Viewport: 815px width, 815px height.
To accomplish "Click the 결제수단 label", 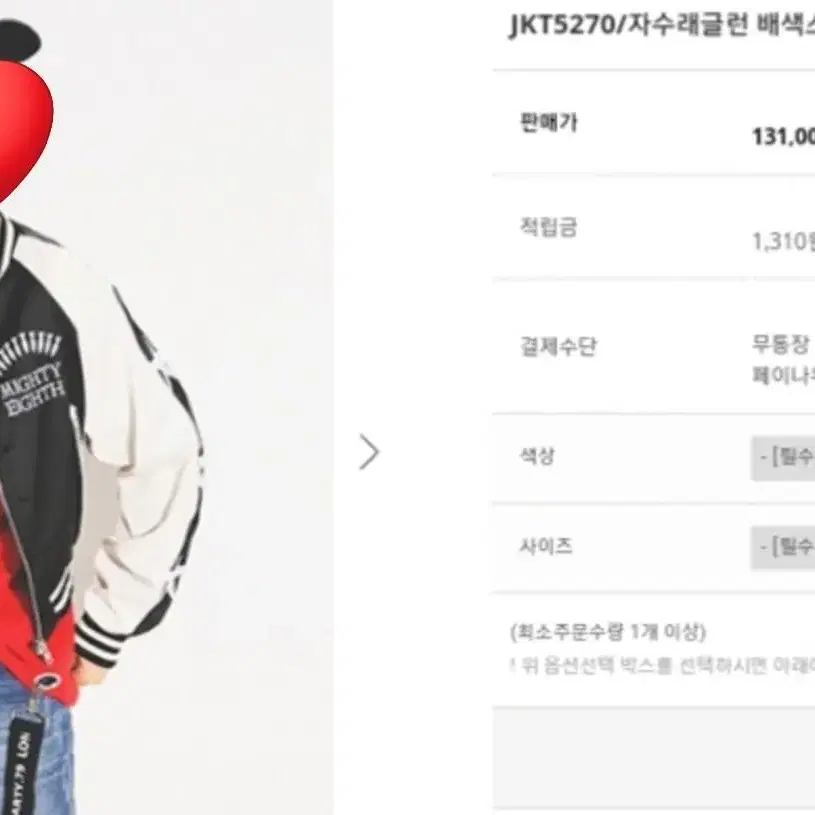I will pos(558,347).
